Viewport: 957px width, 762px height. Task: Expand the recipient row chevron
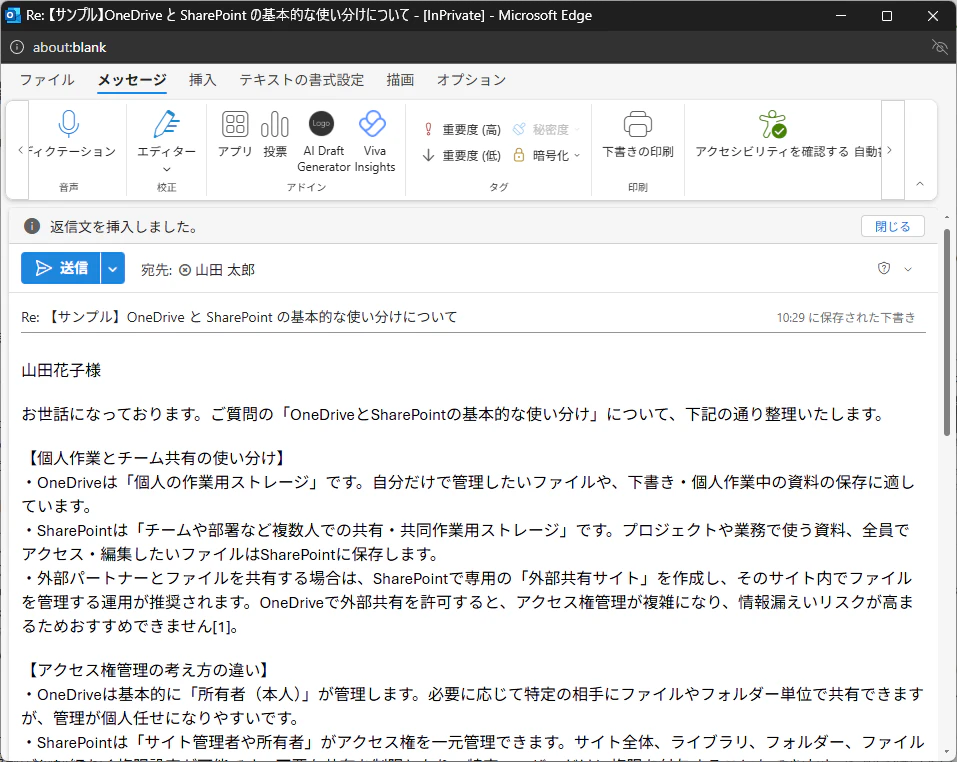pyautogui.click(x=908, y=269)
